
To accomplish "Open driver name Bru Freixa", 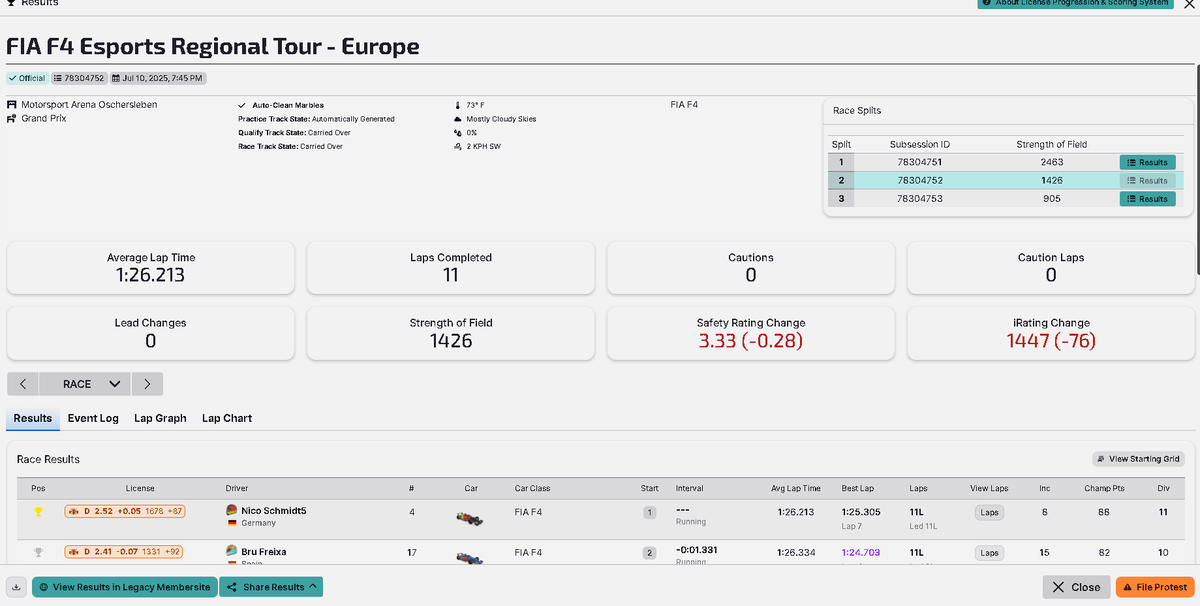I will pyautogui.click(x=266, y=552).
